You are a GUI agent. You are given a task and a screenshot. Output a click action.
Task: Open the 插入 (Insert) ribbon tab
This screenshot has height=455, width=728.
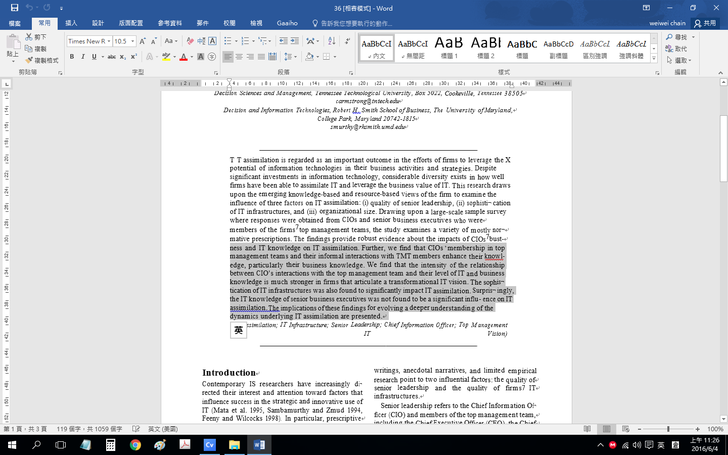click(70, 21)
